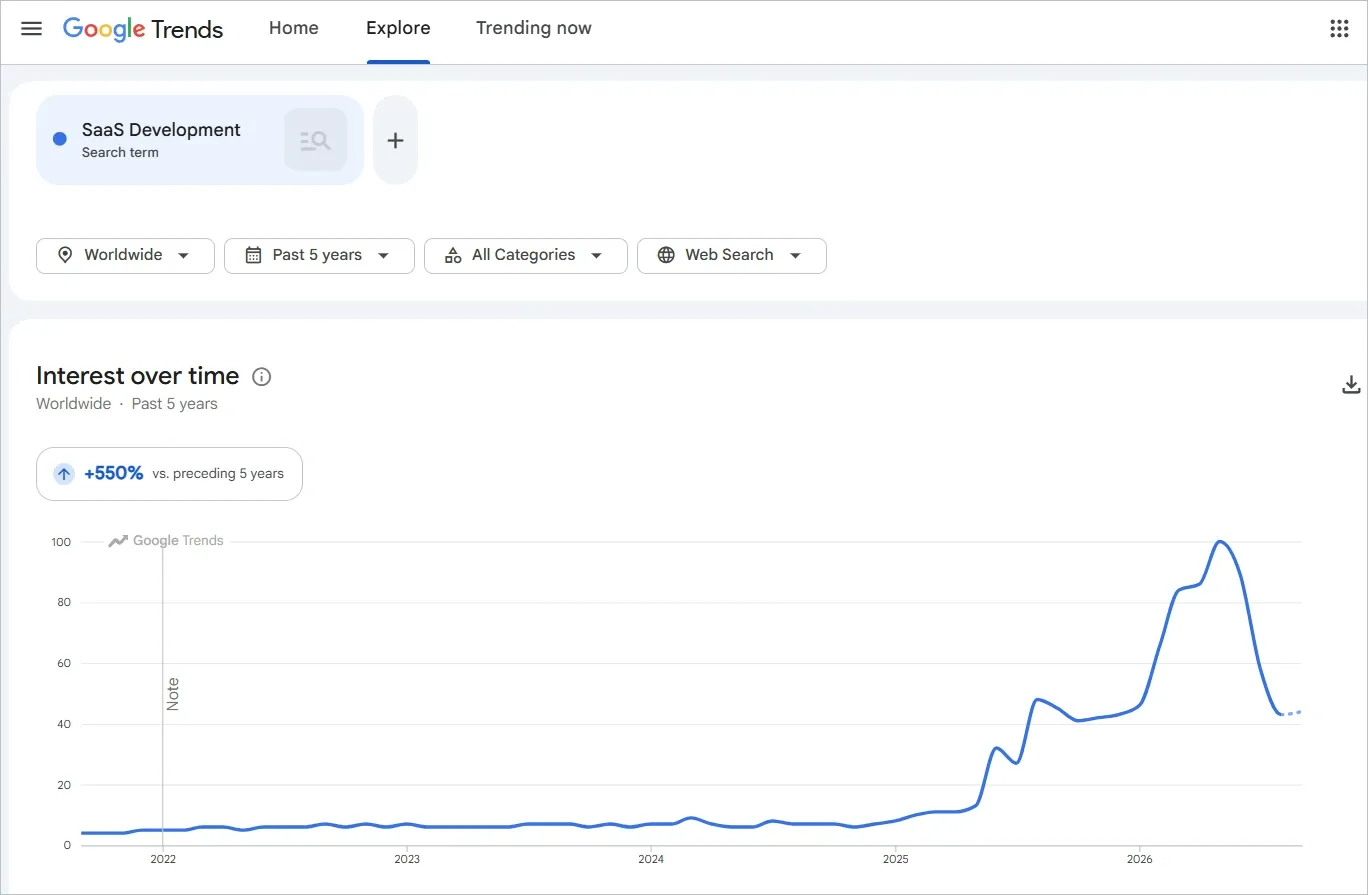1368x895 pixels.
Task: Click the 2025 x-axis label
Action: click(896, 858)
